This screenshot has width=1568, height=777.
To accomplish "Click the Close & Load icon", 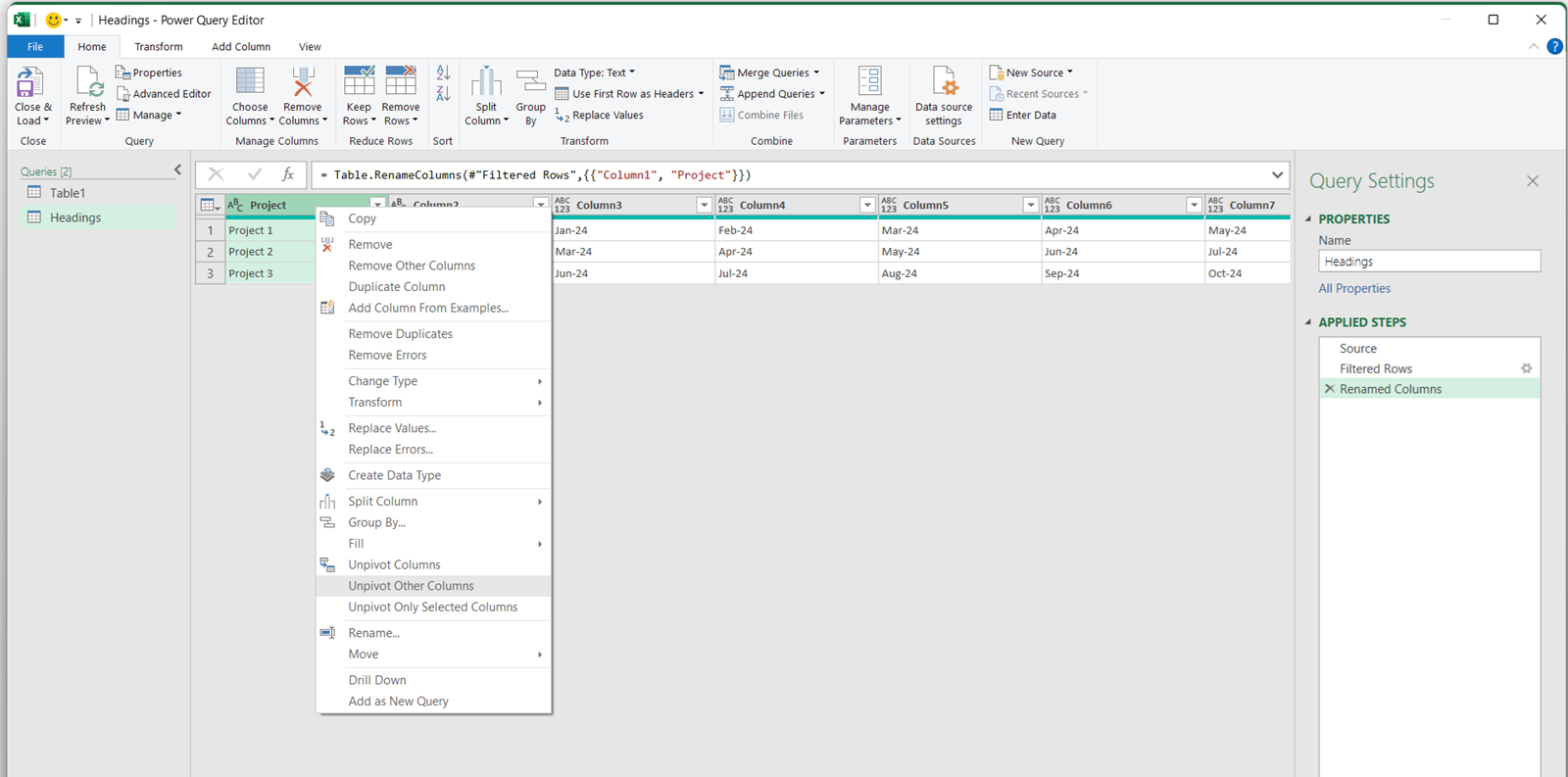I will click(30, 82).
